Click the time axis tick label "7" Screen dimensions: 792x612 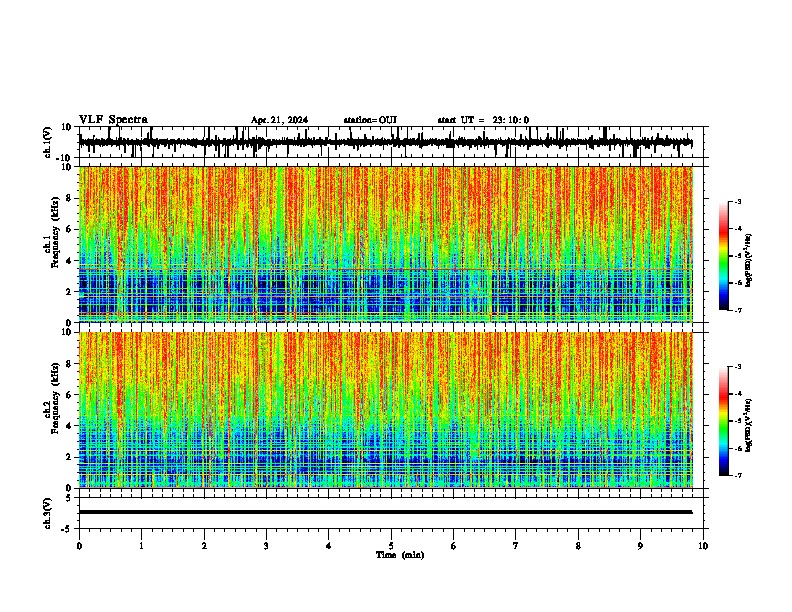coord(516,546)
